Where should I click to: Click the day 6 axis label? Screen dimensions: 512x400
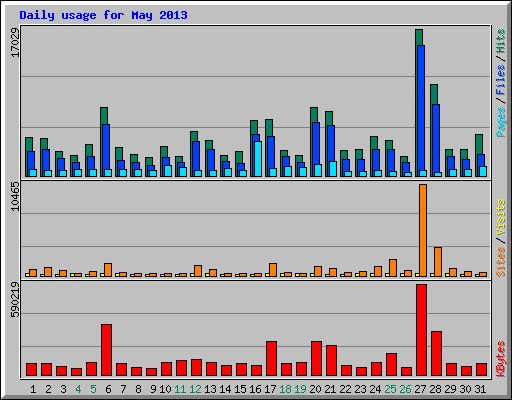point(108,389)
